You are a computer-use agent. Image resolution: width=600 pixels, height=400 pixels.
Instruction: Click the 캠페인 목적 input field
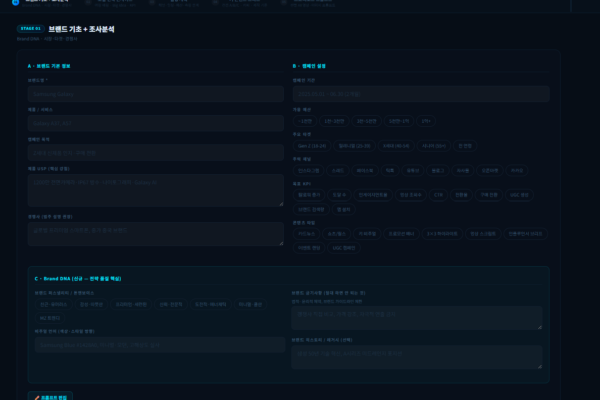[x=156, y=153]
